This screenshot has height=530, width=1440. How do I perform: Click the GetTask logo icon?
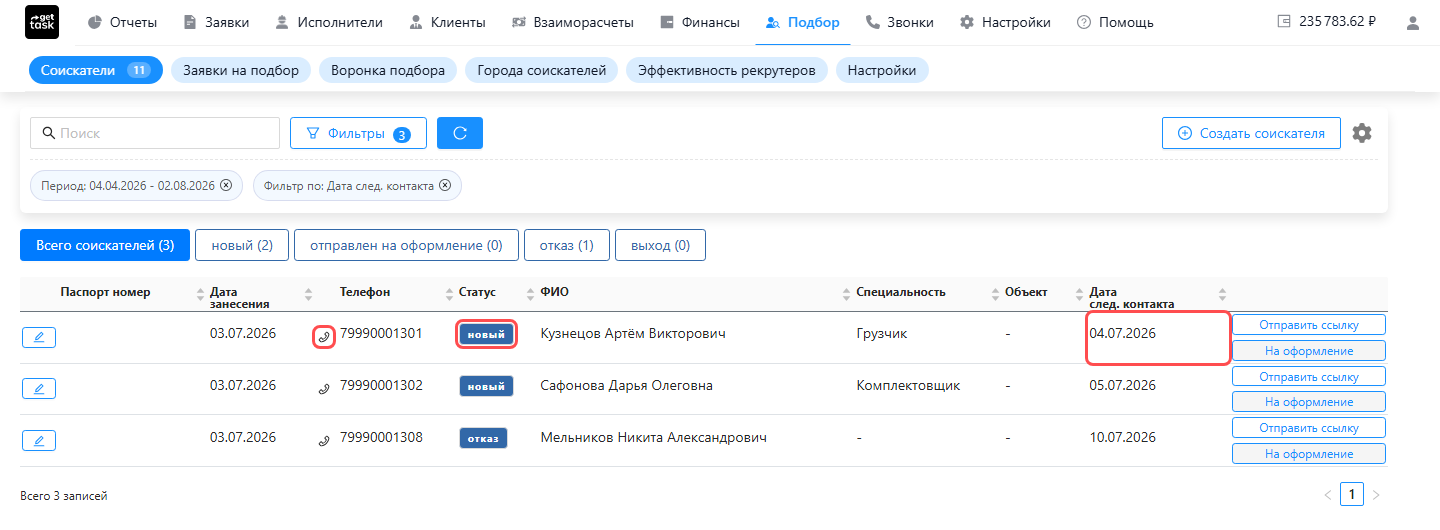[41, 22]
